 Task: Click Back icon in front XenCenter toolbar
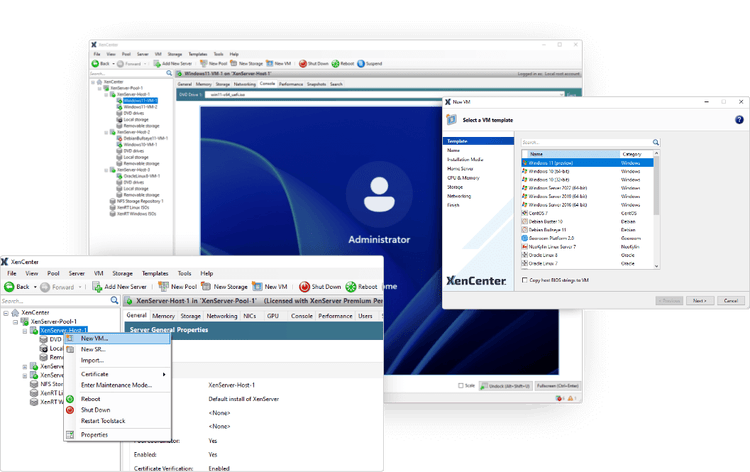point(9,286)
